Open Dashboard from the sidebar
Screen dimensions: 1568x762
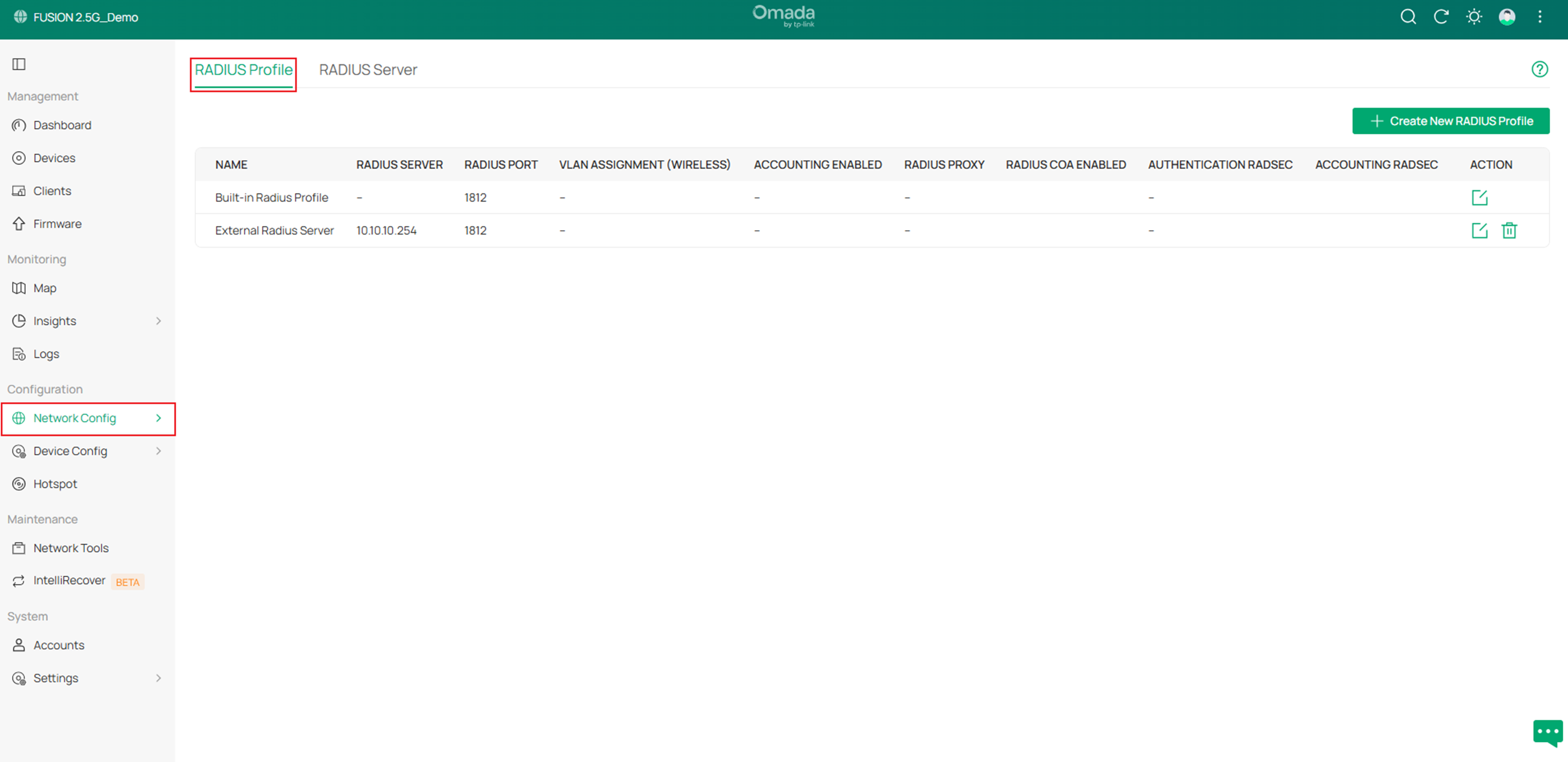point(62,125)
